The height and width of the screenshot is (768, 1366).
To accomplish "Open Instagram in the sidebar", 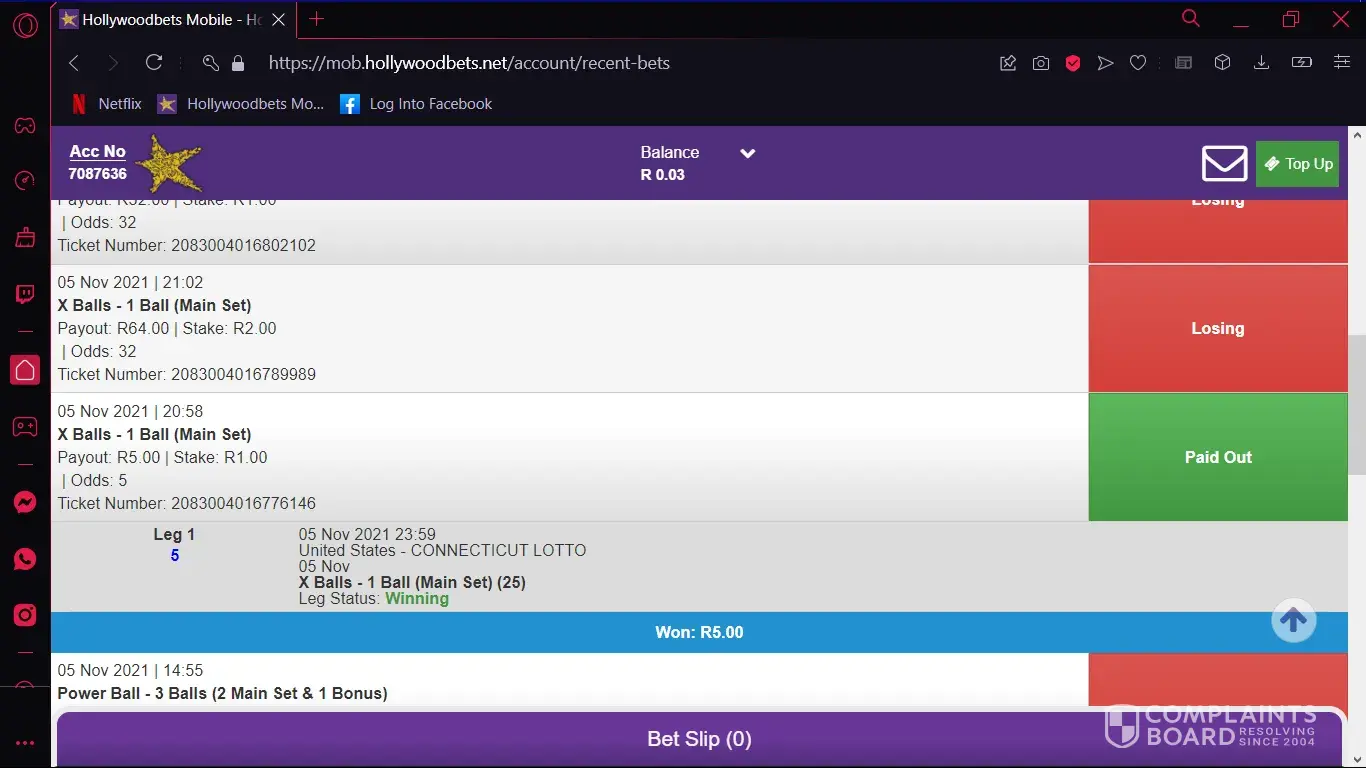I will pyautogui.click(x=25, y=615).
